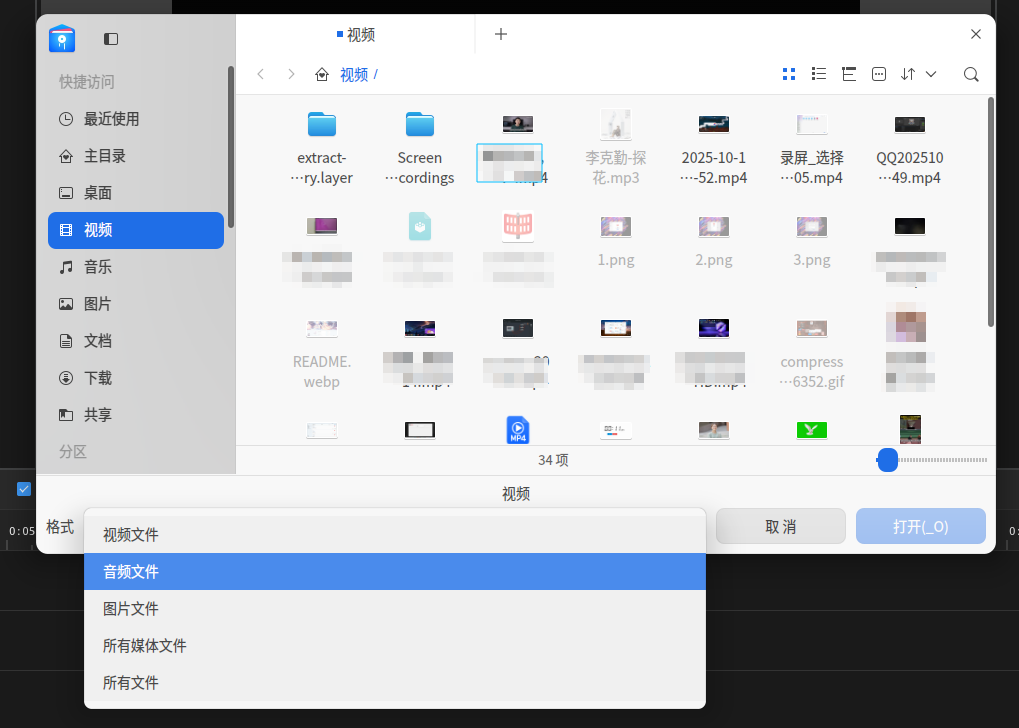Open 下载 in the sidebar
Screen dimensions: 1019x728
136,378
